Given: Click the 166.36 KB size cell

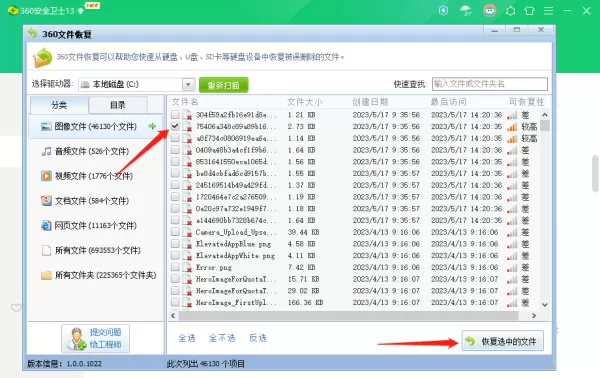Looking at the screenshot, I should 305,303.
